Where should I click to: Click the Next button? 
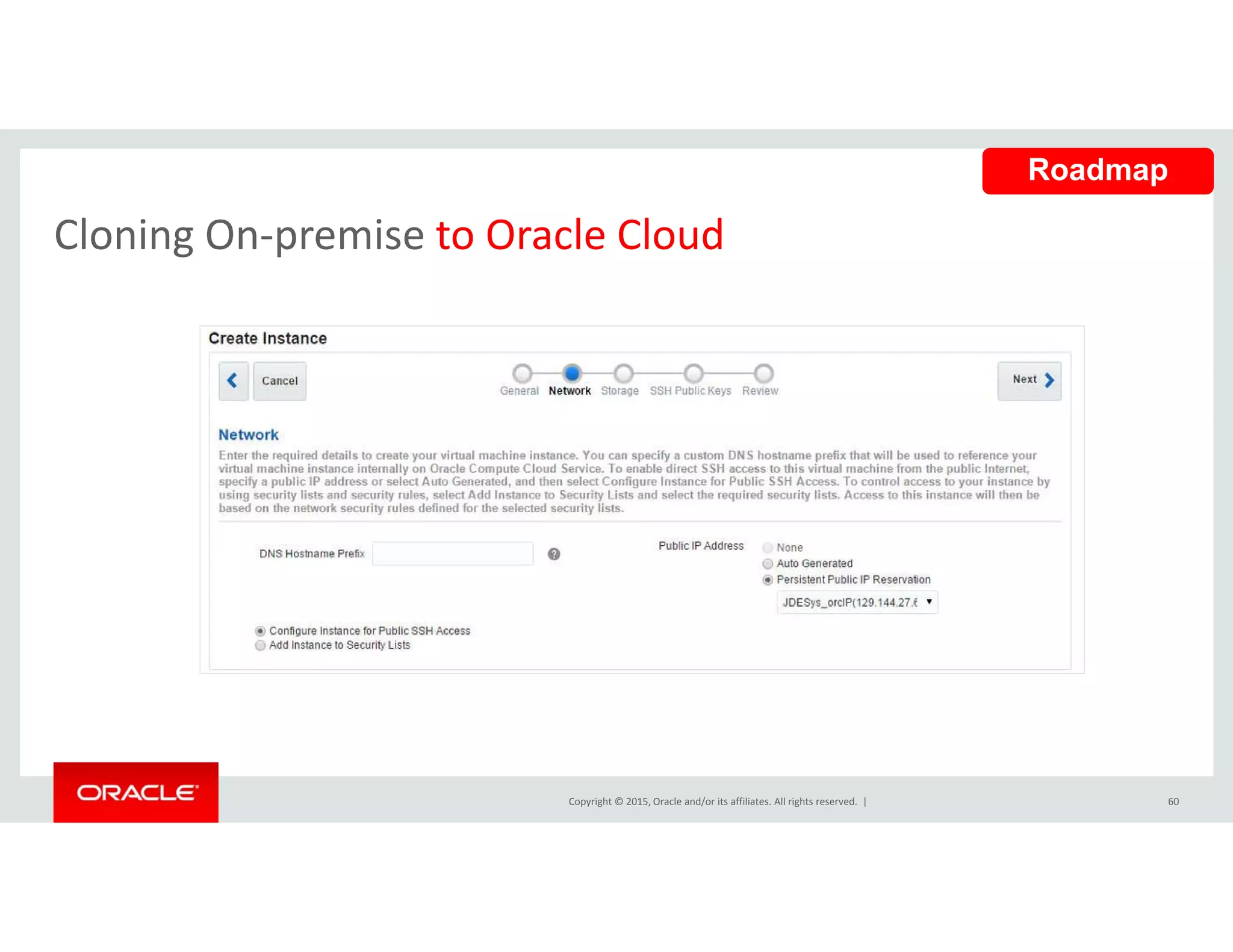tap(1030, 380)
